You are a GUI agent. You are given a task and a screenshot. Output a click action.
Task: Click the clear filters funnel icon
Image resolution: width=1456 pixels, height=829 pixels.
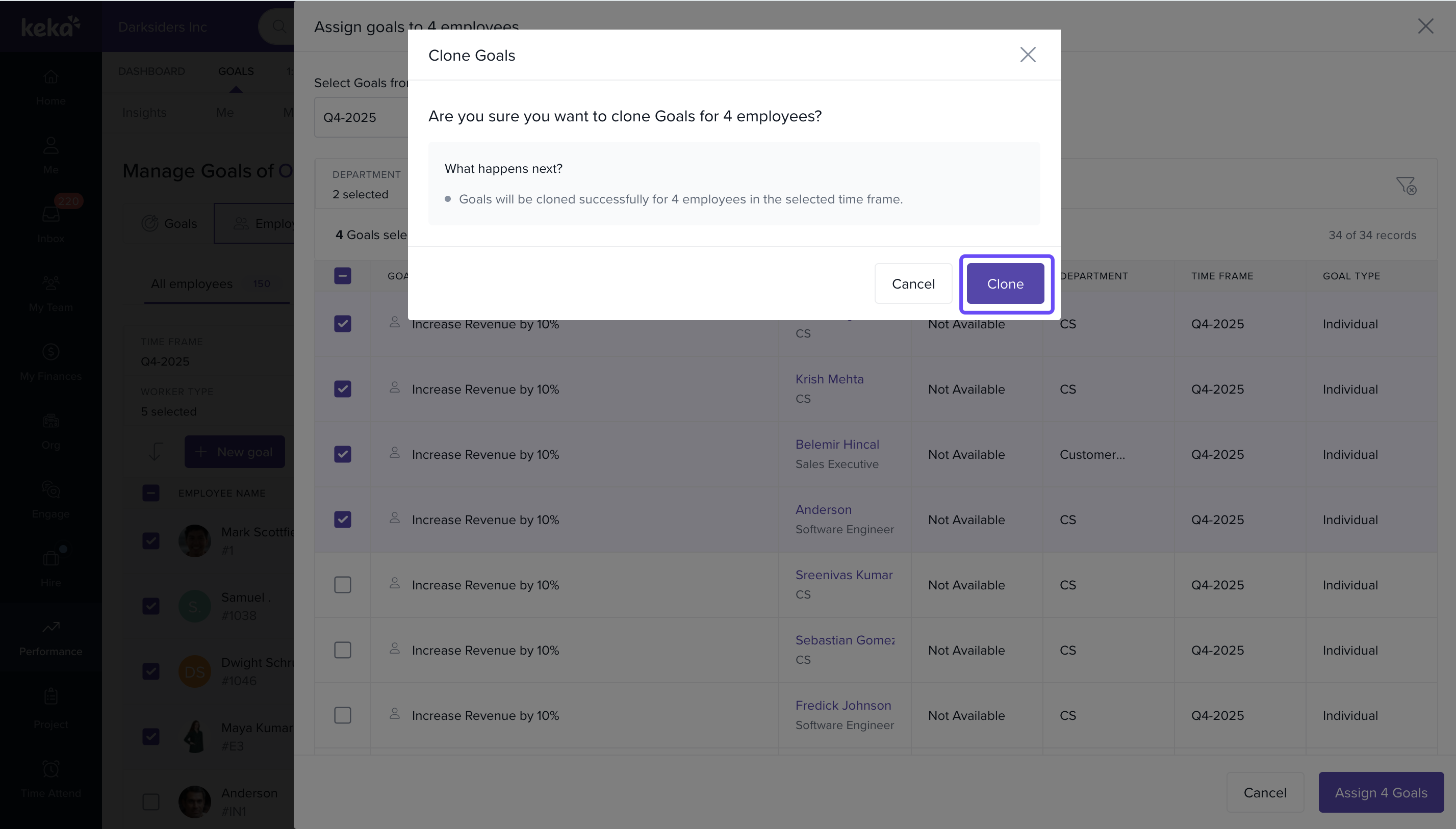click(1406, 185)
